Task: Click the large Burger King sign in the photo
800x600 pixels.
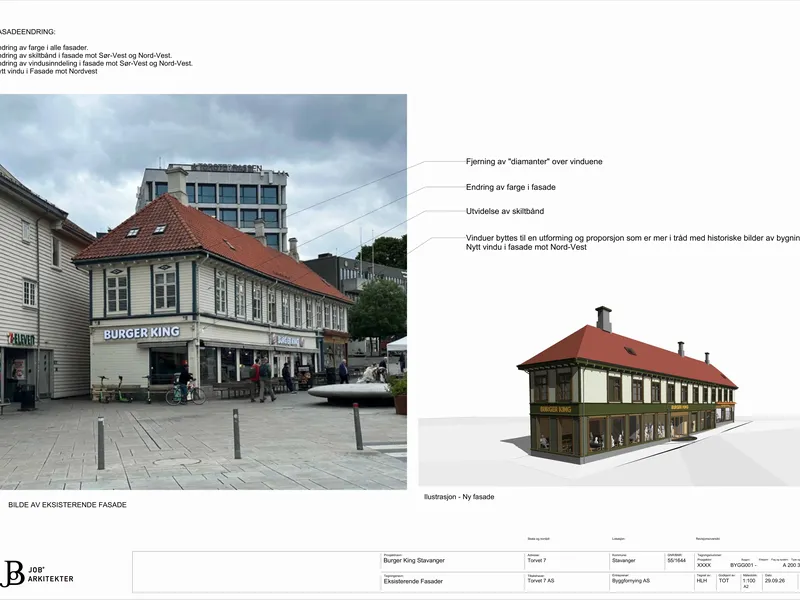Action: (142, 333)
